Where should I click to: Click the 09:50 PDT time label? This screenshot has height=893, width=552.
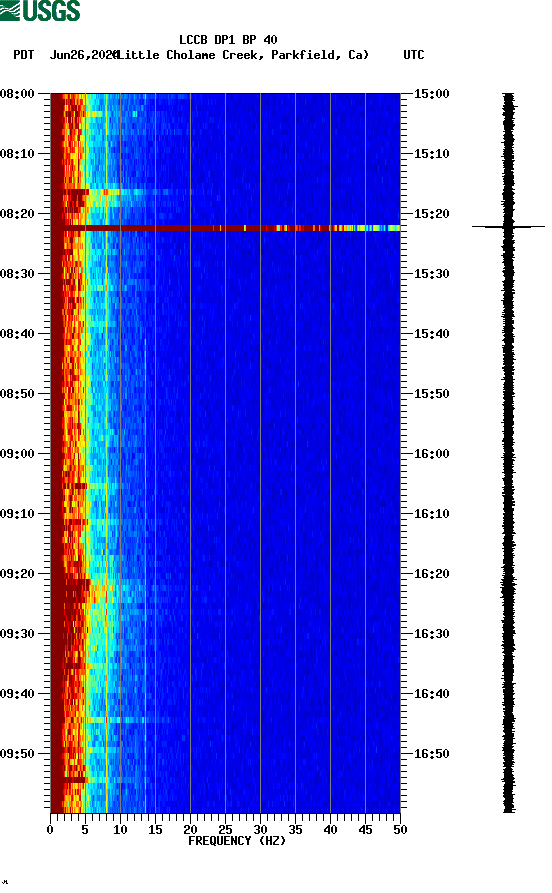17,753
